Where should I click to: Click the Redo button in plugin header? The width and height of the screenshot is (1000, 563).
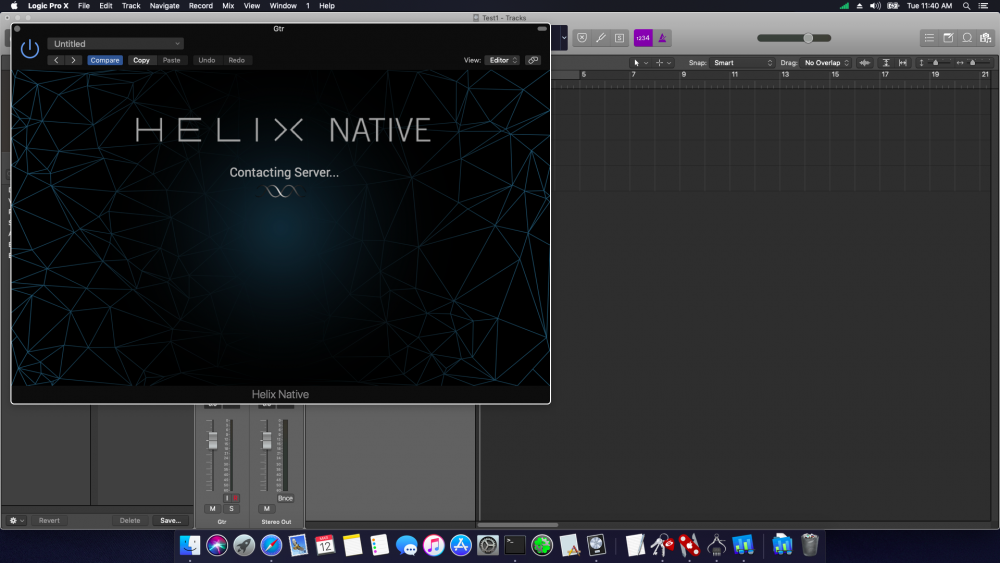(x=237, y=60)
